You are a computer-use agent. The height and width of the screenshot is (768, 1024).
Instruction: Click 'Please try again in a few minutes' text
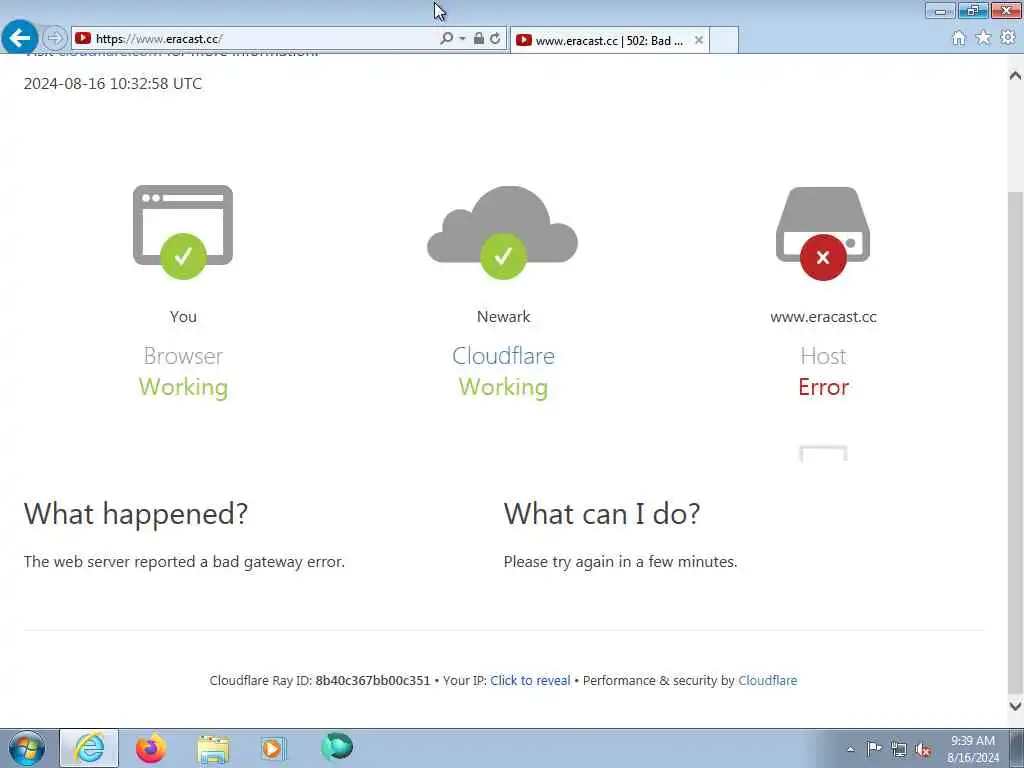pyautogui.click(x=620, y=562)
